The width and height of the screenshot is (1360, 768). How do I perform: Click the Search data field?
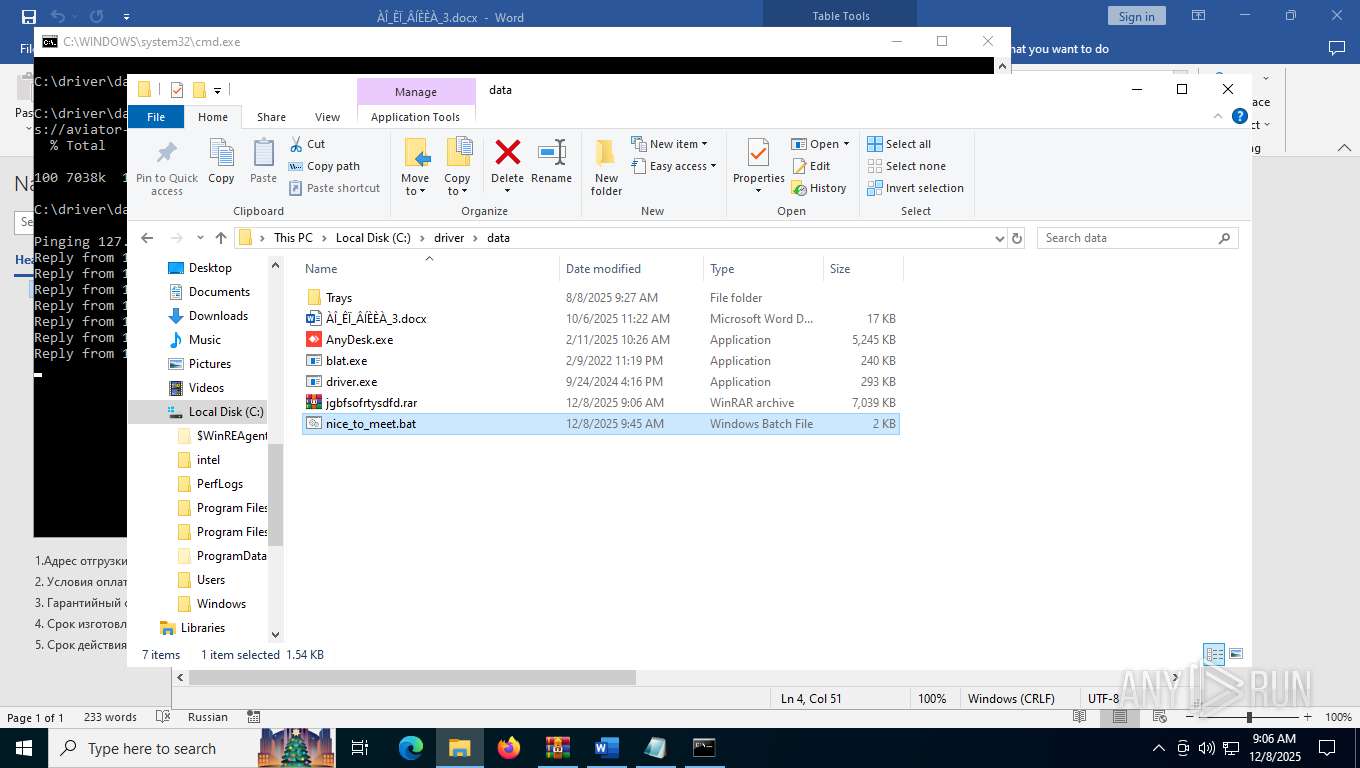[x=1138, y=238]
